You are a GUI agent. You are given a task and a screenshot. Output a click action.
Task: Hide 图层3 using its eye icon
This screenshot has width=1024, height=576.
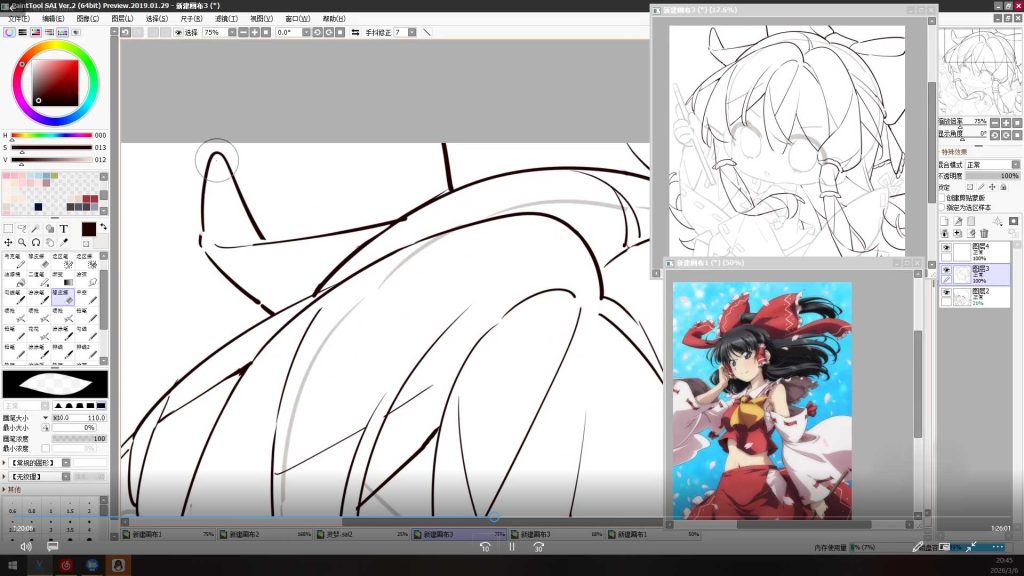tap(946, 270)
